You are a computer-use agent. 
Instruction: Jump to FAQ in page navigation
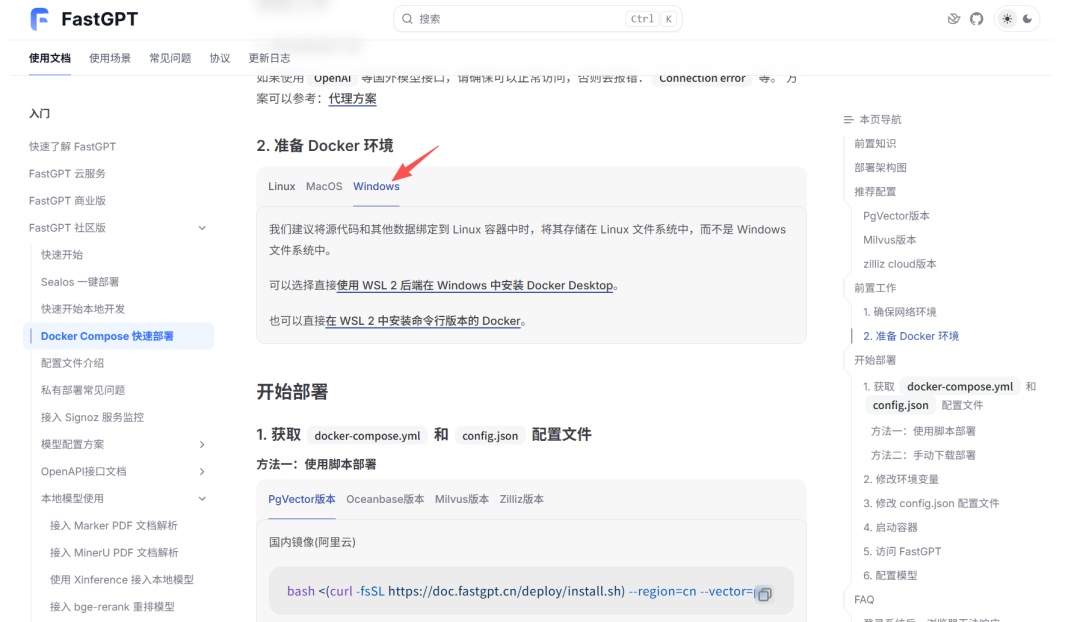pos(864,600)
